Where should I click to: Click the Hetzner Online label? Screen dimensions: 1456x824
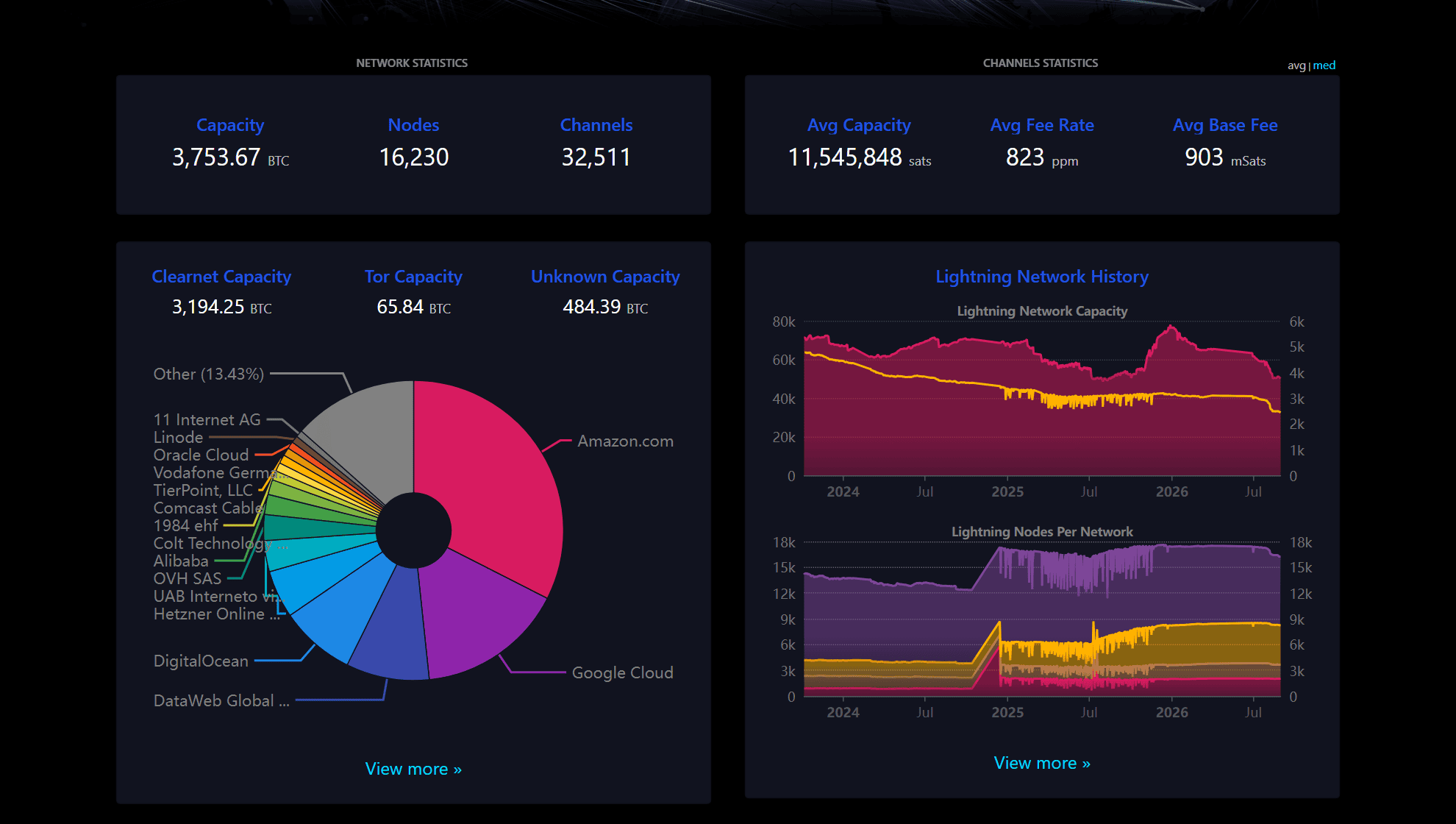click(217, 614)
